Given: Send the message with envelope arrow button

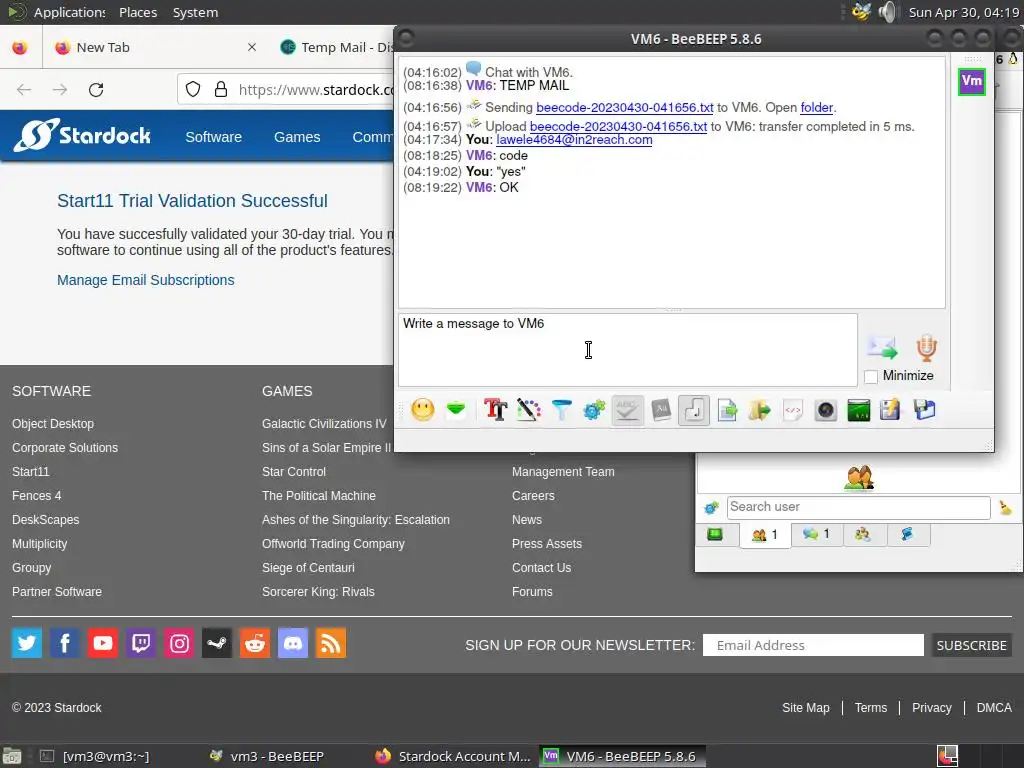Looking at the screenshot, I should [x=882, y=348].
